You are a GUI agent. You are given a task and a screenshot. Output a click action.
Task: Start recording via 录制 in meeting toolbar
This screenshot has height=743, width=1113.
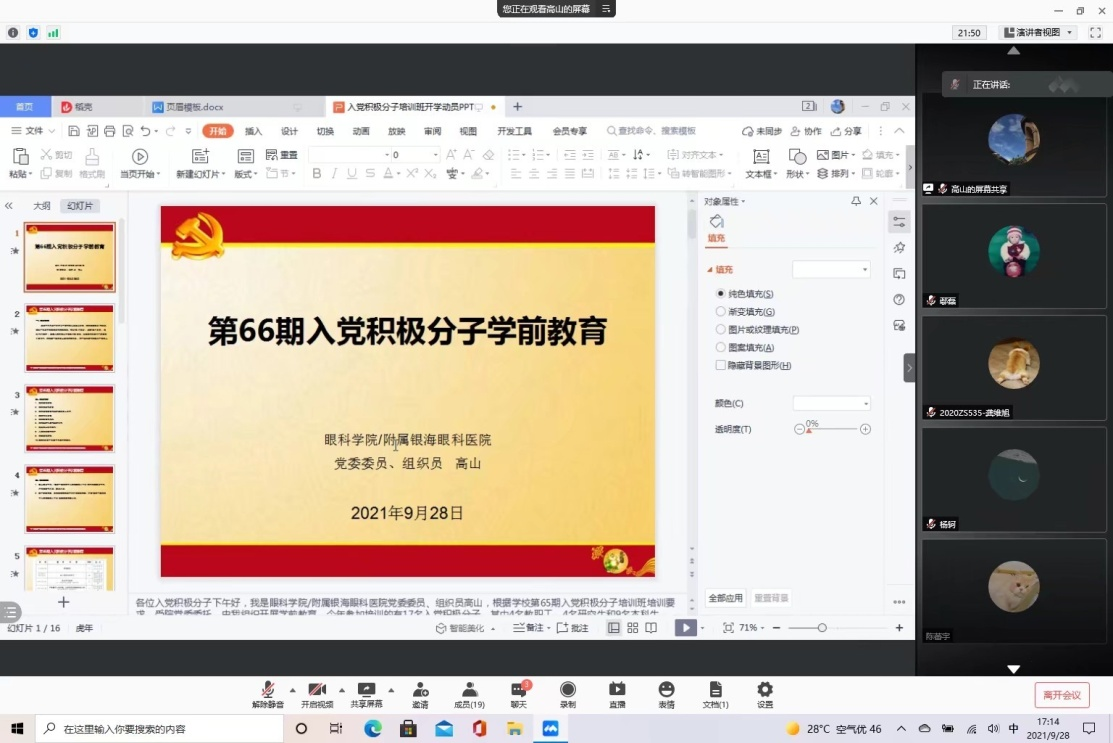point(568,693)
